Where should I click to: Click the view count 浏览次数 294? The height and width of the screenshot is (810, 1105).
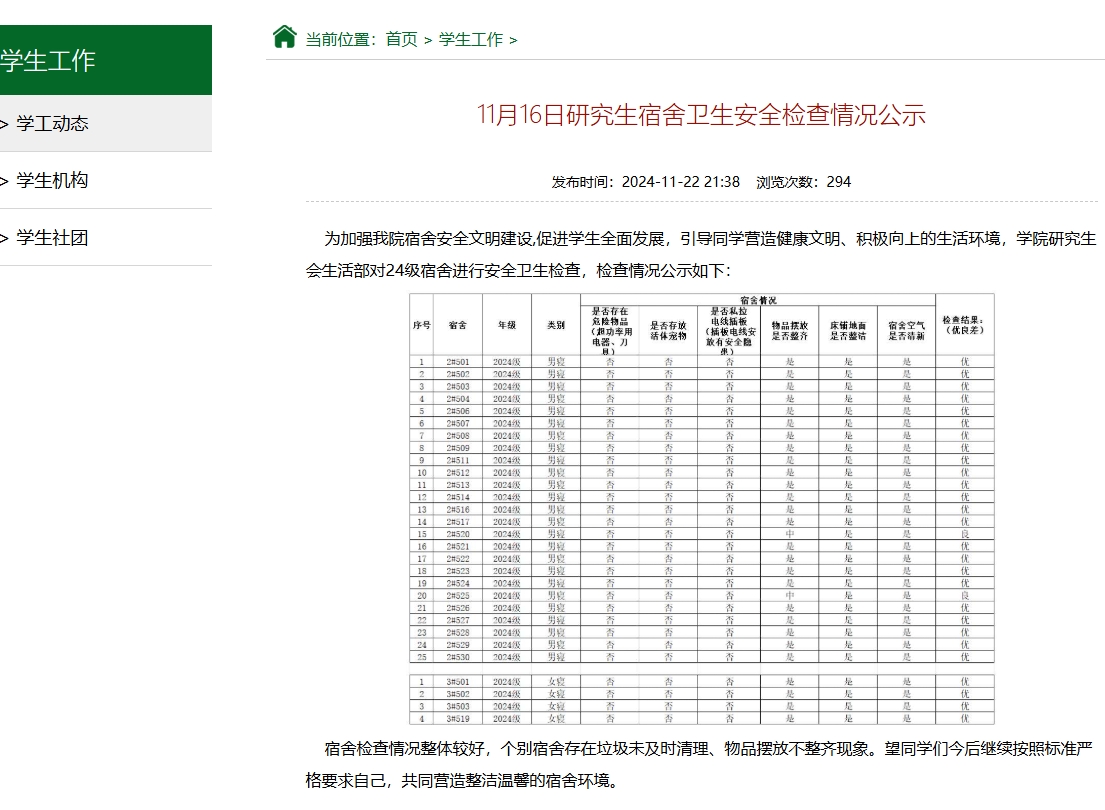pyautogui.click(x=803, y=182)
